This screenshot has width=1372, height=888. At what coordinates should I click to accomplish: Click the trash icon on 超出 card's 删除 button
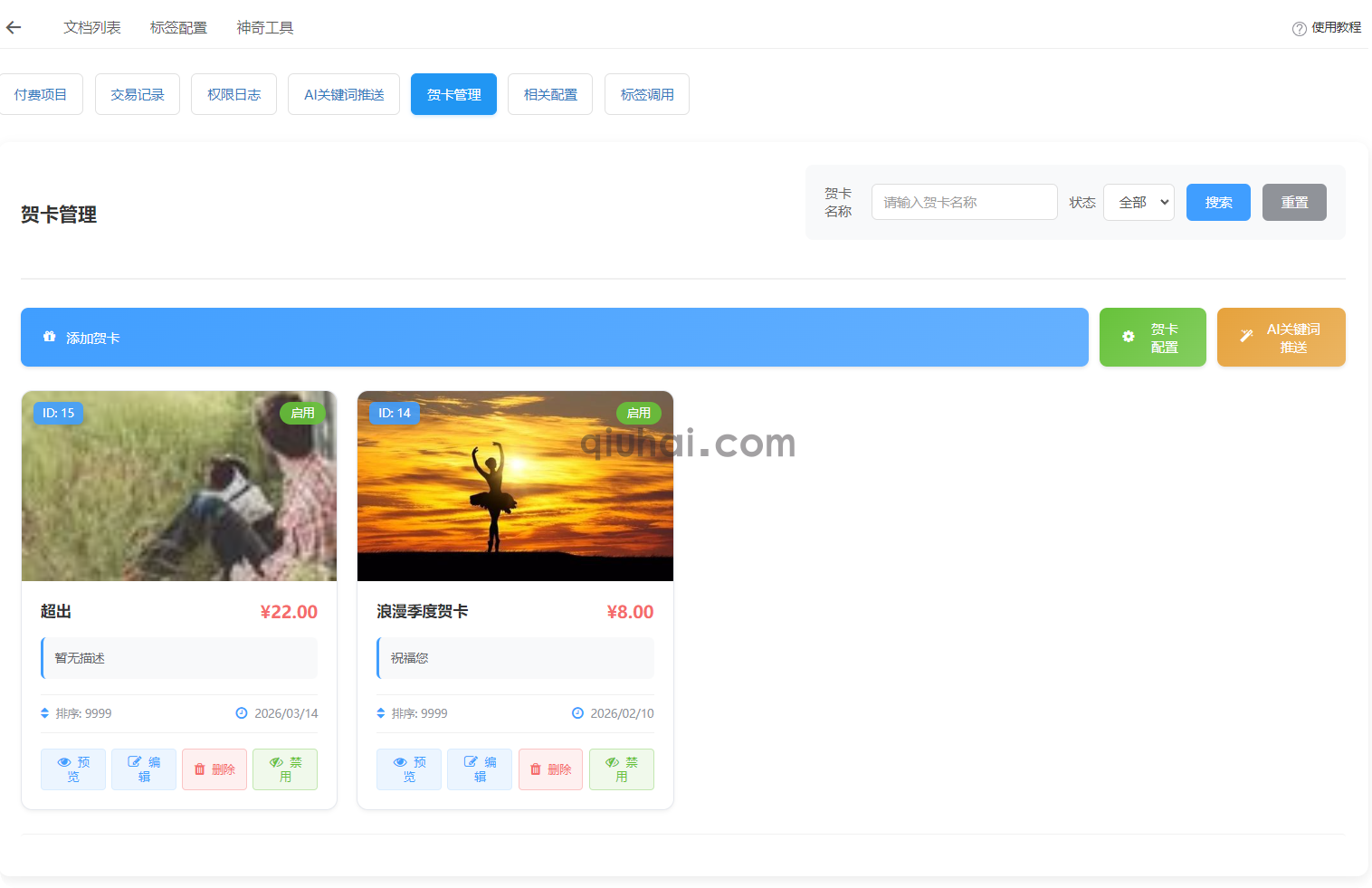point(201,769)
